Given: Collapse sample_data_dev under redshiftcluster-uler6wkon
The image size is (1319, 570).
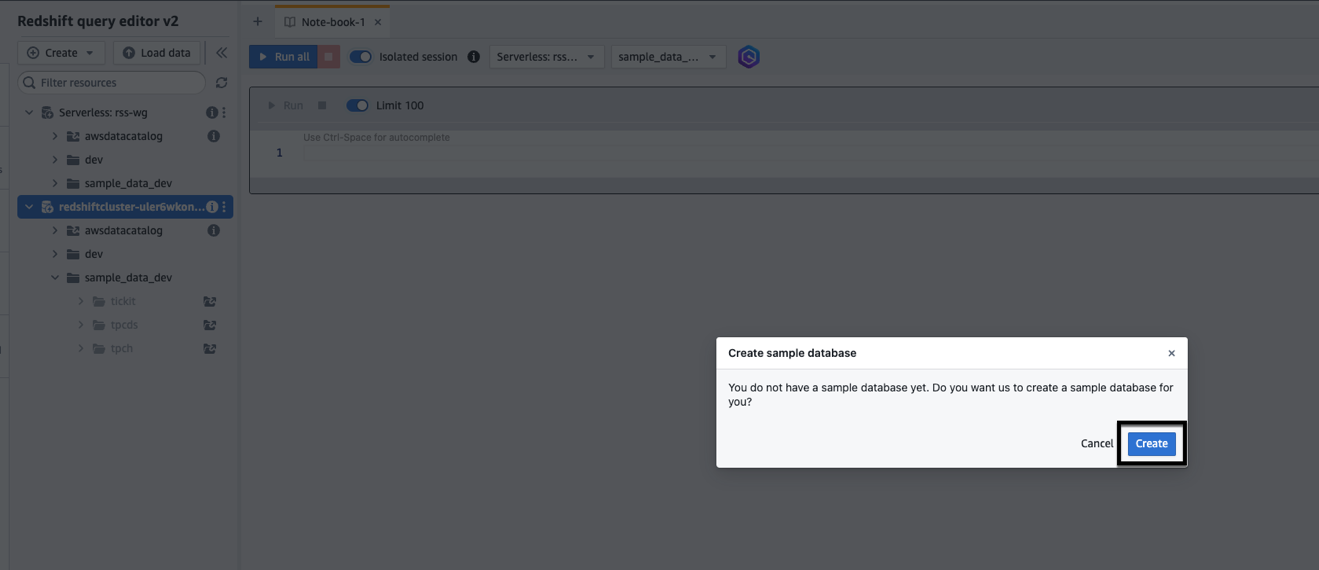Looking at the screenshot, I should pos(55,278).
